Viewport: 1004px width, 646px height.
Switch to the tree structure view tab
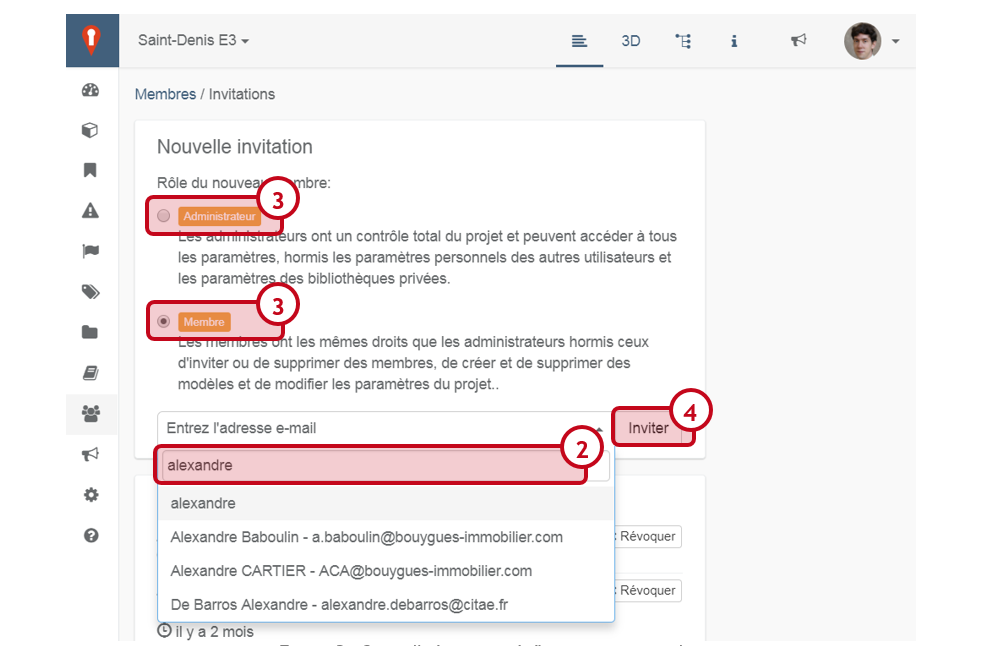click(x=683, y=41)
